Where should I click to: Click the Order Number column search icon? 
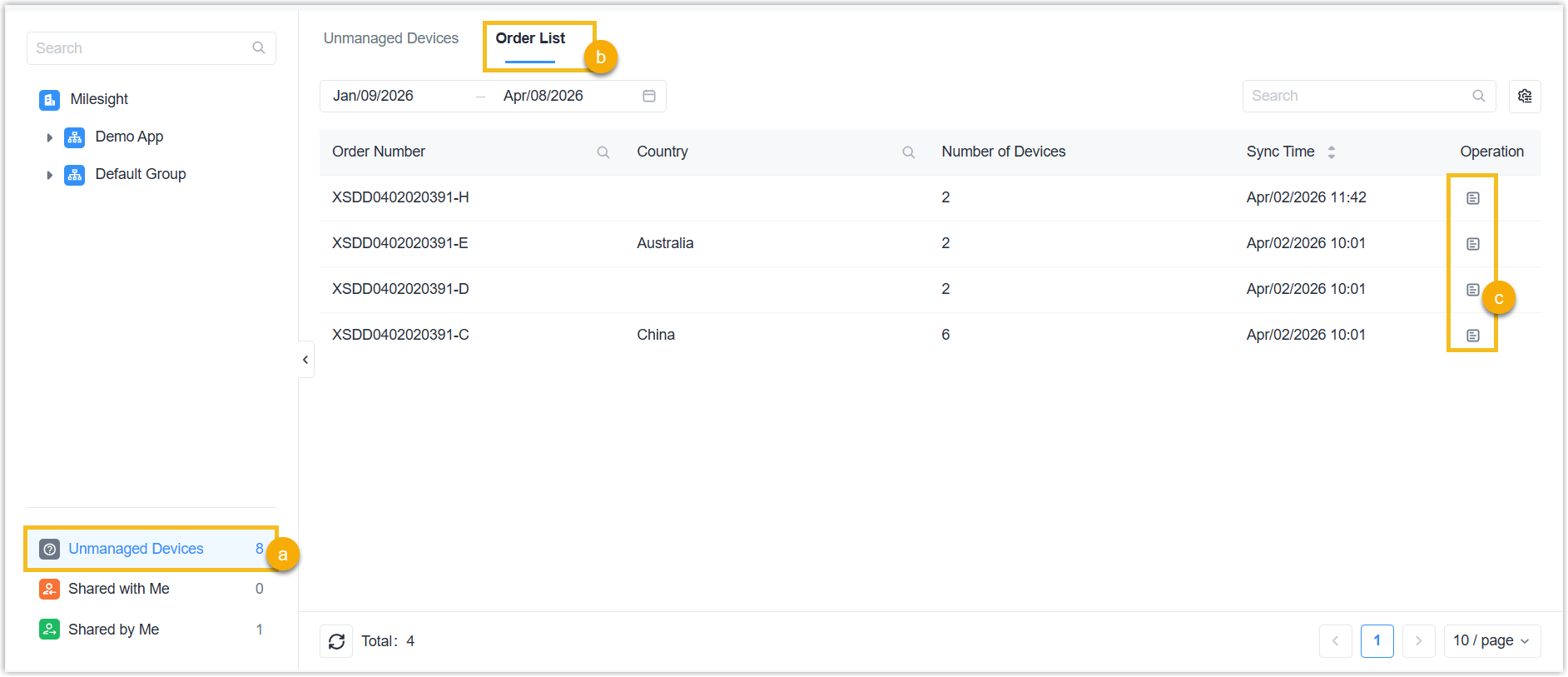(603, 152)
